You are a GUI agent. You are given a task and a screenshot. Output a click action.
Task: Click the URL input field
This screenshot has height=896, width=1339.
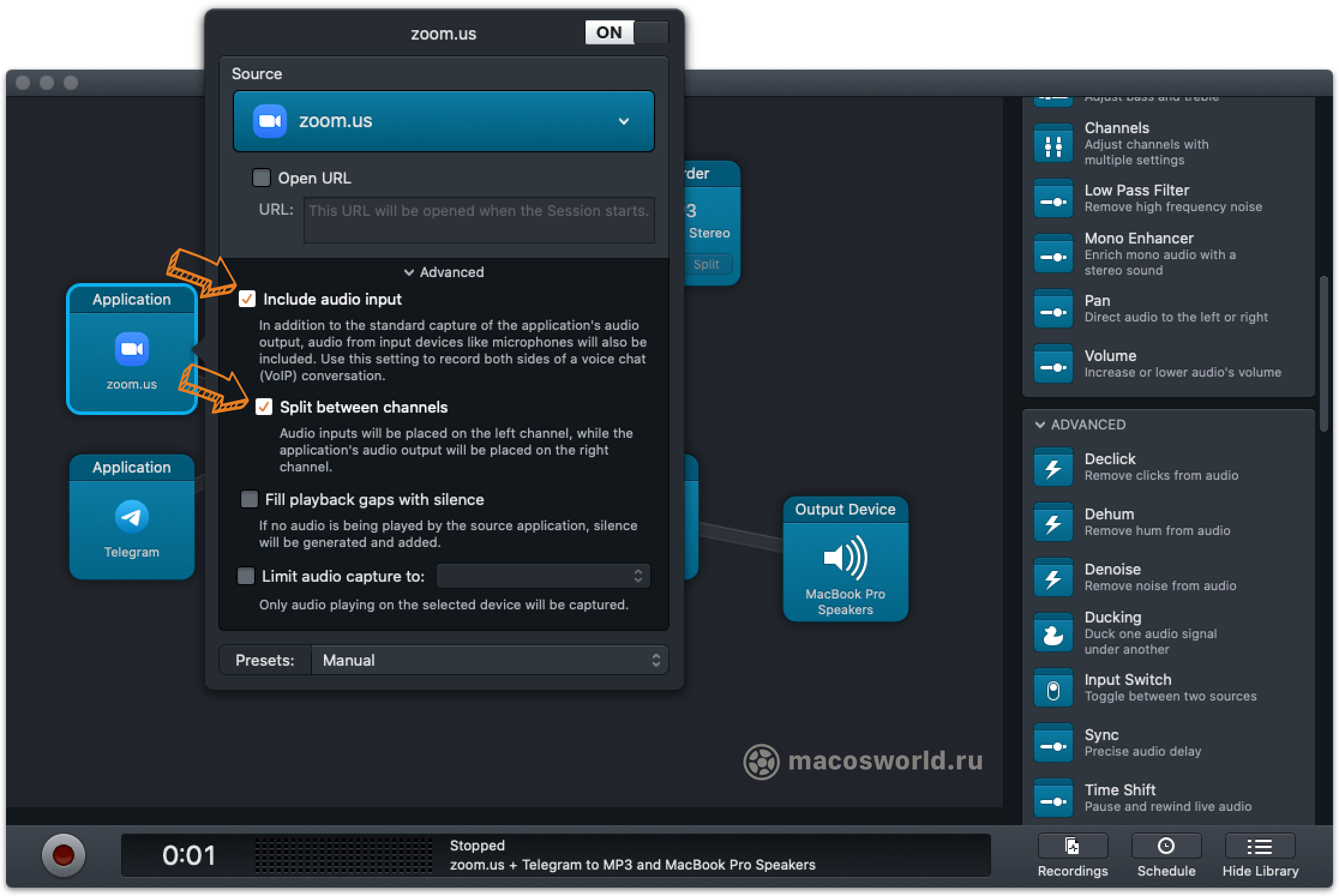tap(479, 220)
